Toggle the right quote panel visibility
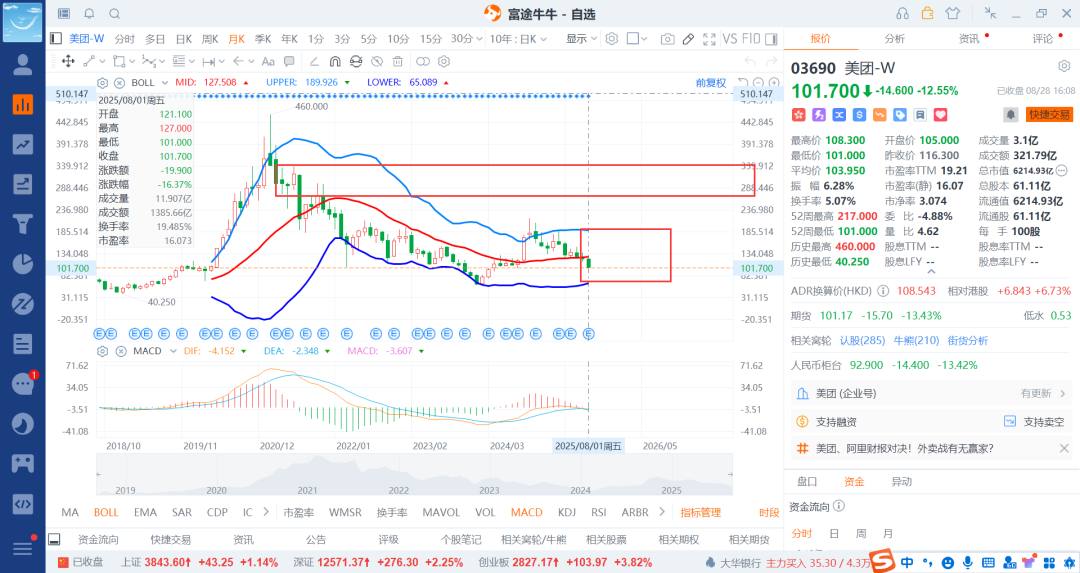The height and width of the screenshot is (573, 1080). click(771, 39)
